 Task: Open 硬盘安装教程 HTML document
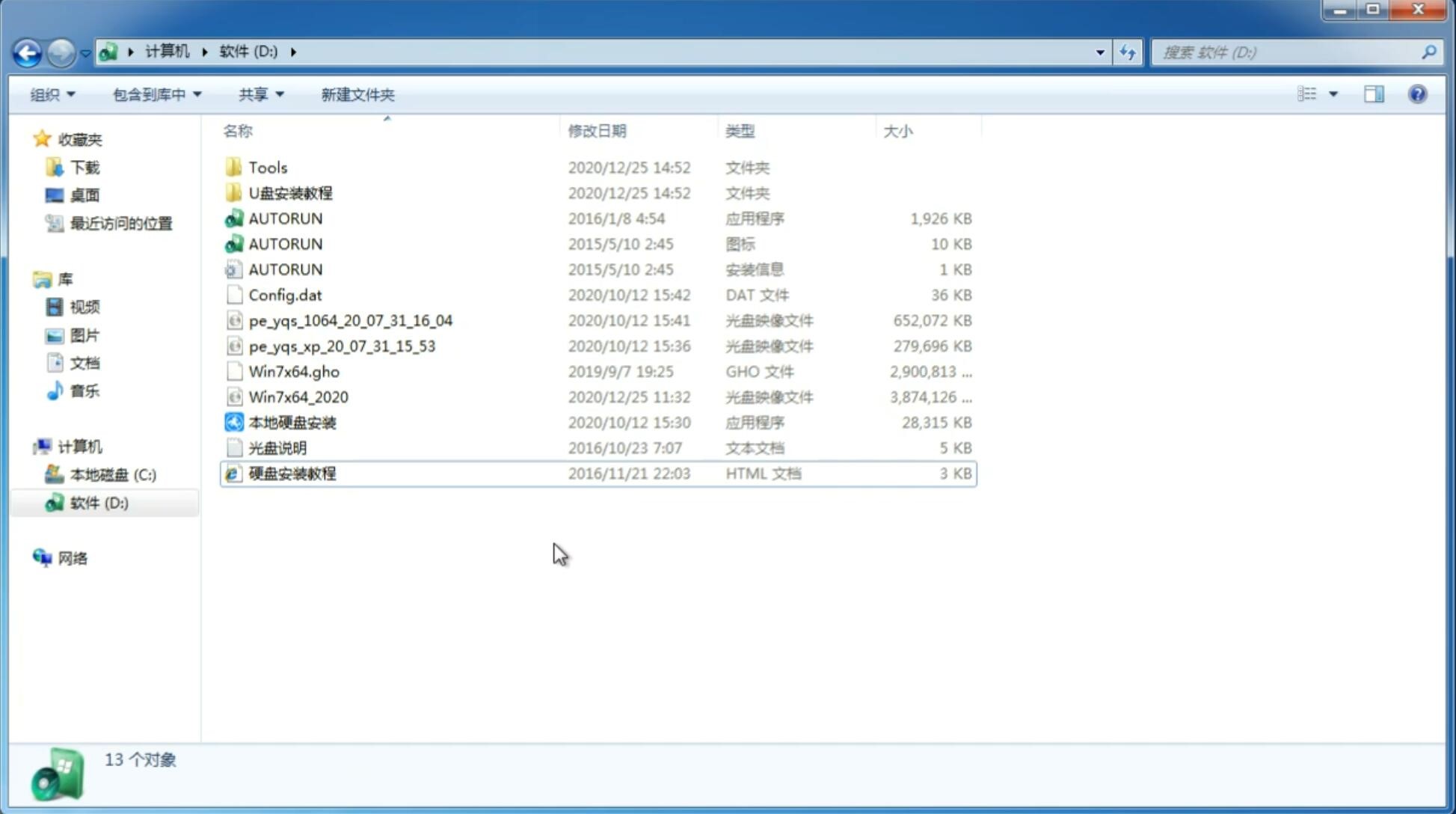point(292,473)
